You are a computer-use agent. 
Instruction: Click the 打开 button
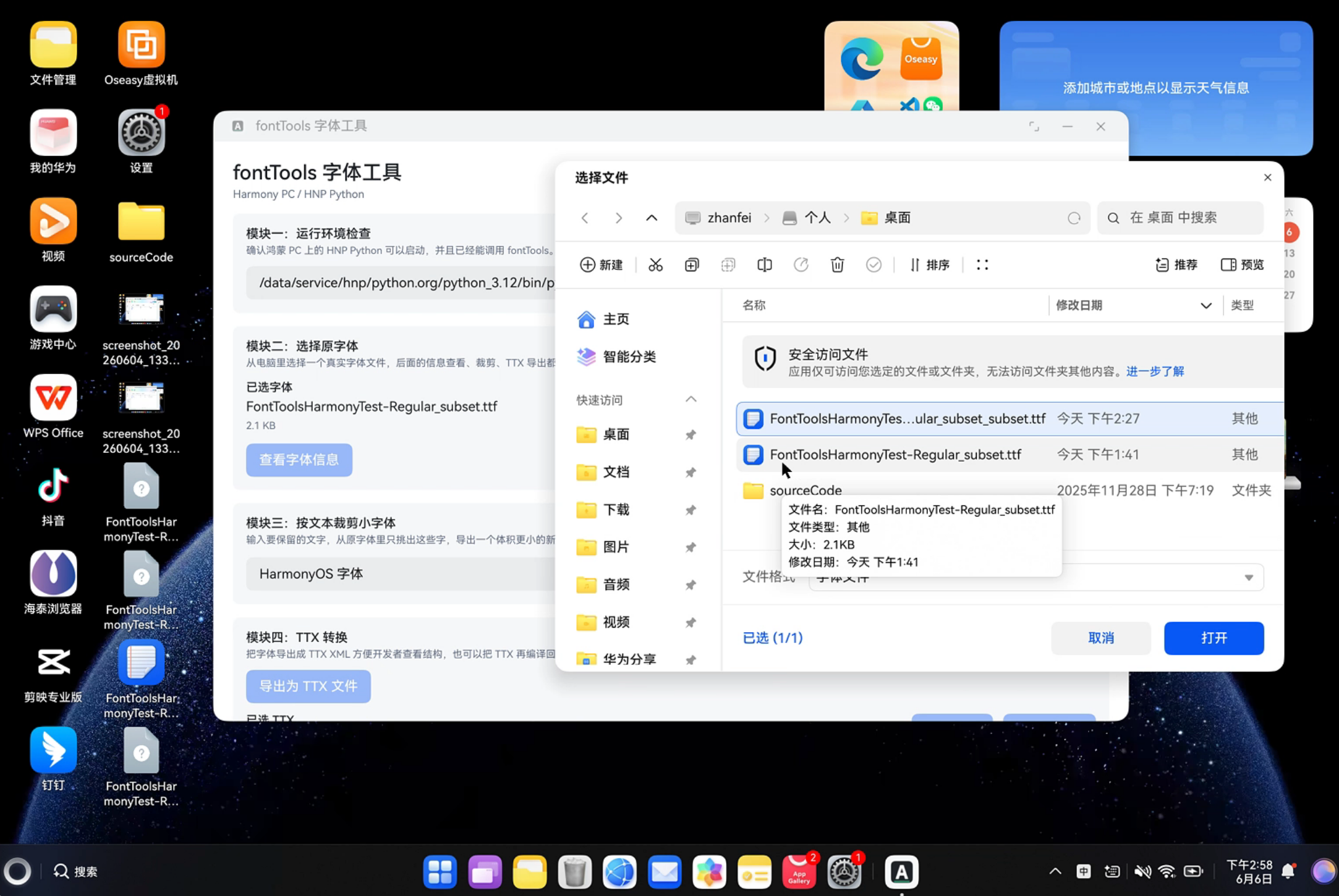[x=1214, y=638]
